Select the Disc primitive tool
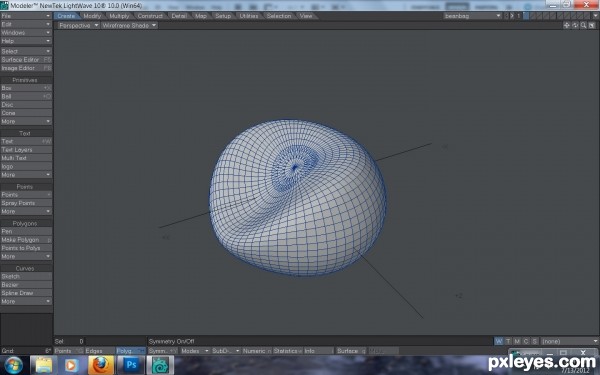This screenshot has height=375, width=600. (x=26, y=104)
